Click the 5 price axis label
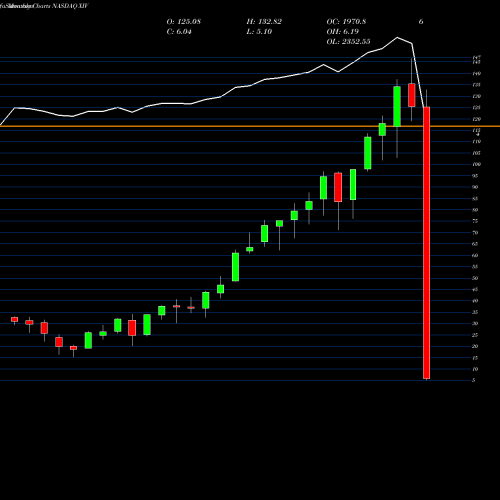Image resolution: width=500 pixels, height=500 pixels. pos(474,380)
